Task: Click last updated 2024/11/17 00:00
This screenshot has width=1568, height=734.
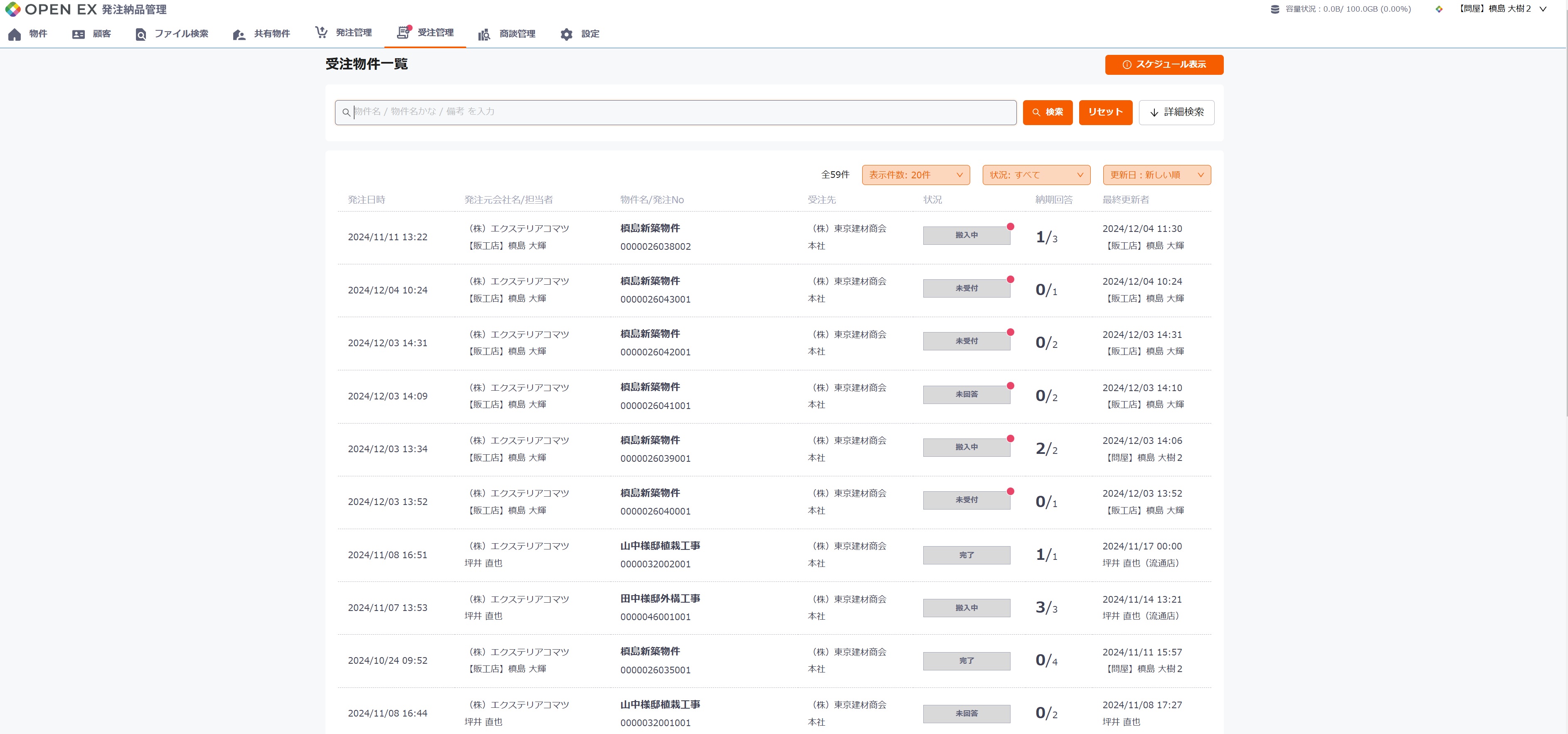Action: 1142,547
